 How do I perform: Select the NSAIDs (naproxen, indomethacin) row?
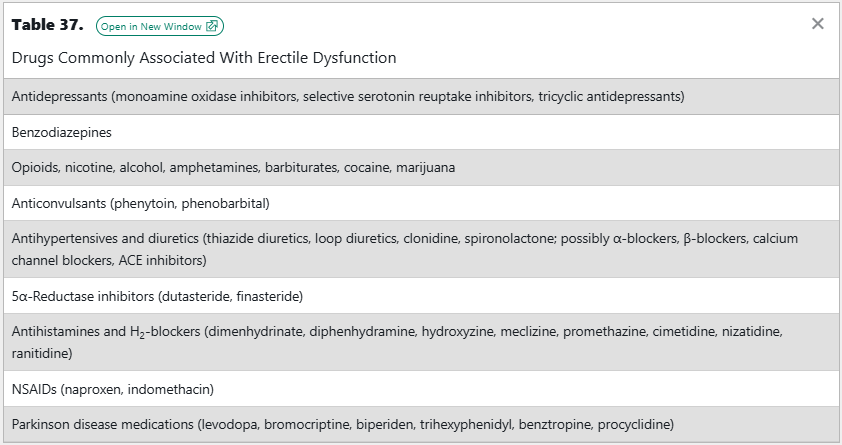click(113, 389)
